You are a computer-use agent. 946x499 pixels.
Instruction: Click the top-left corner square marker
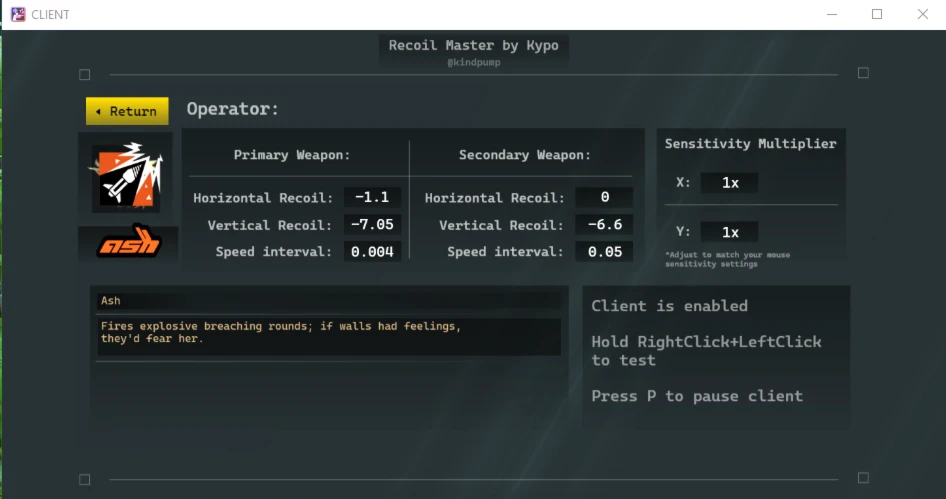pos(85,74)
